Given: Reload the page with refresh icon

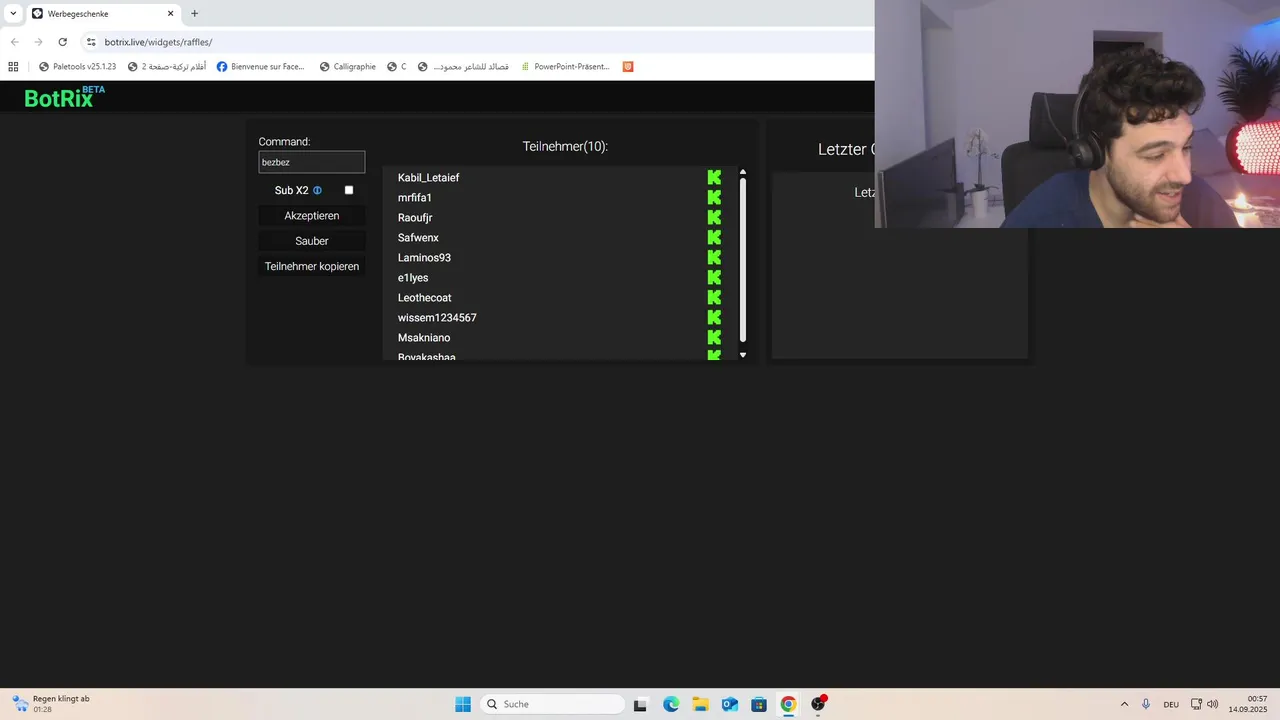Looking at the screenshot, I should tap(62, 42).
